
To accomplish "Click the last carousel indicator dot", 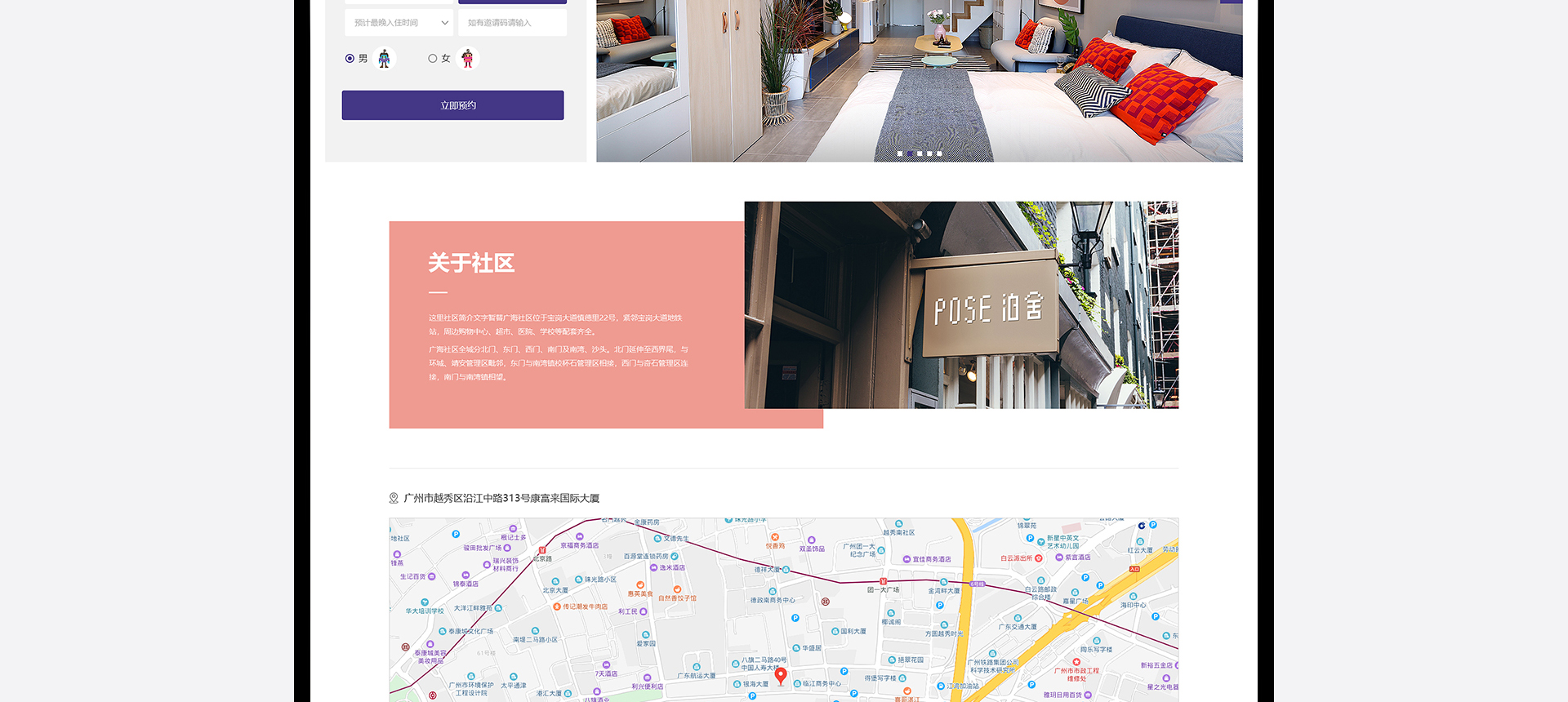I will click(x=939, y=153).
